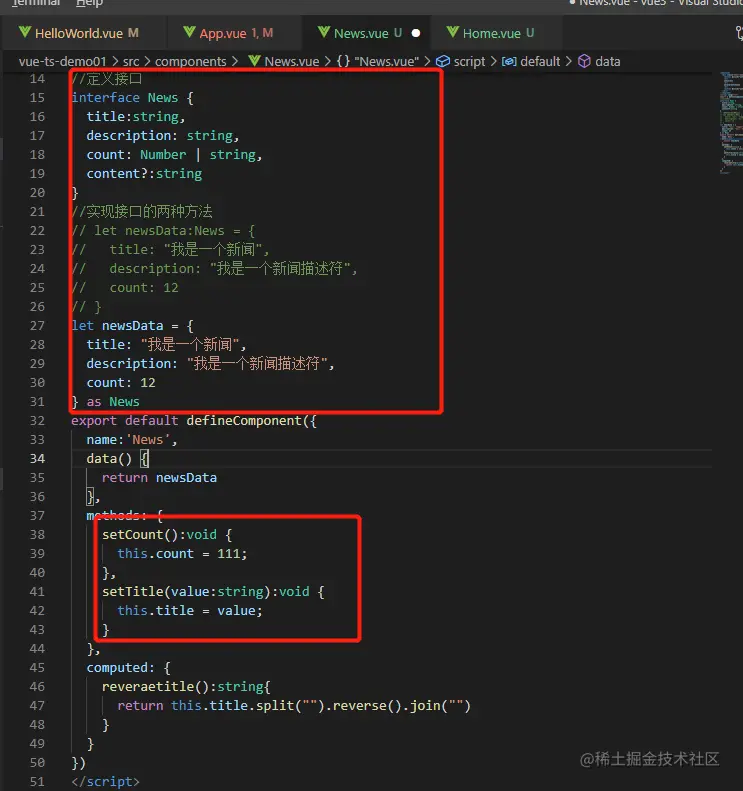Click 'content?:string' on line 19
The height and width of the screenshot is (791, 743).
[x=144, y=174]
